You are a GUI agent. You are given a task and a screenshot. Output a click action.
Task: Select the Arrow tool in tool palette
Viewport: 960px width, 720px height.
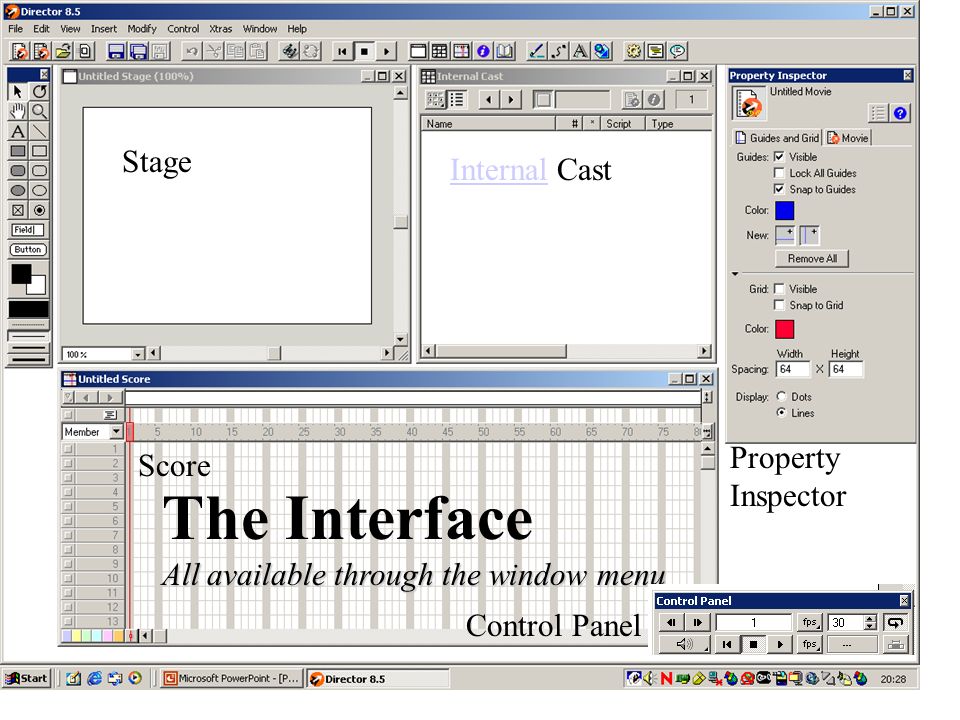tap(18, 92)
